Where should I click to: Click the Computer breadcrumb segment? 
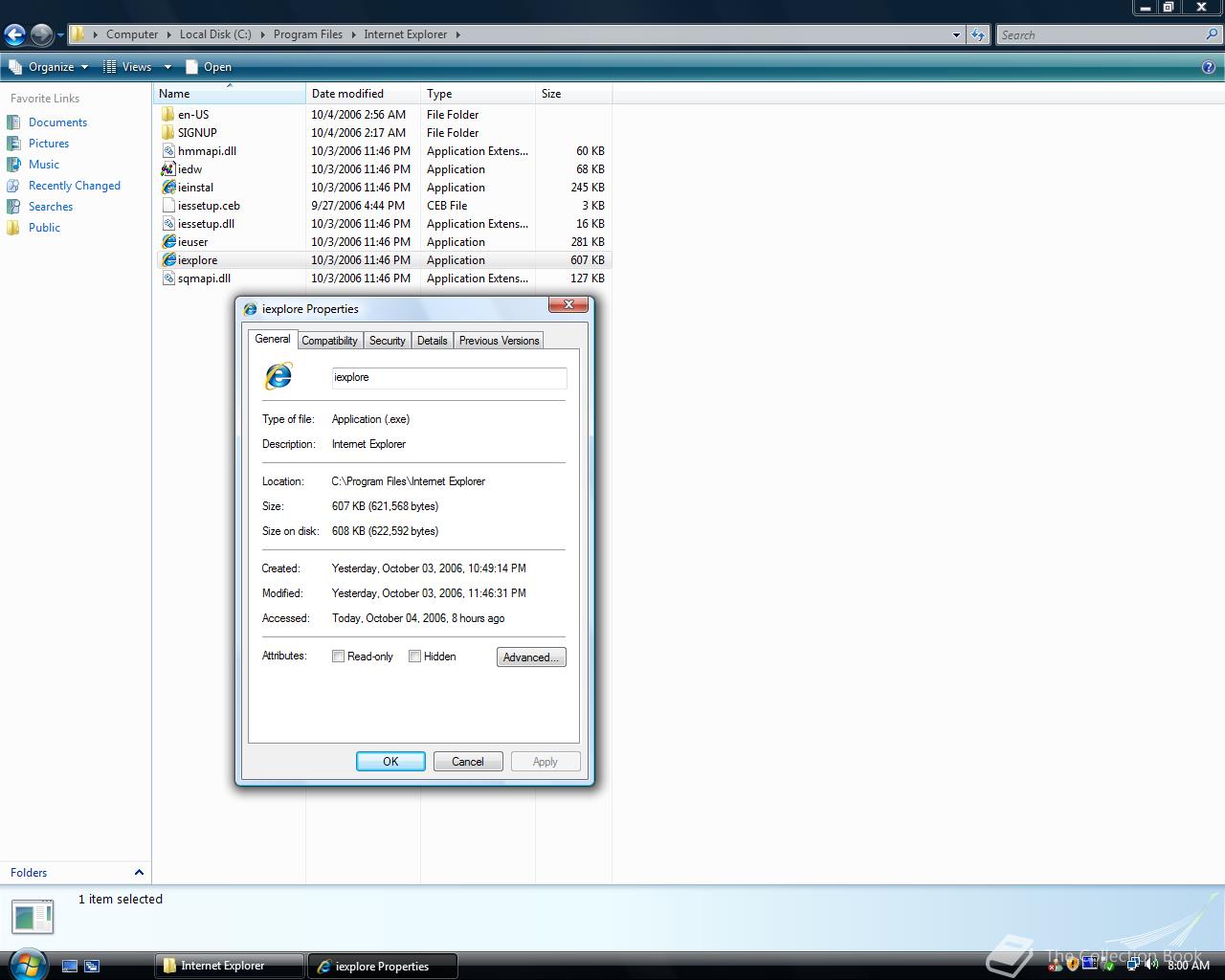pos(132,34)
